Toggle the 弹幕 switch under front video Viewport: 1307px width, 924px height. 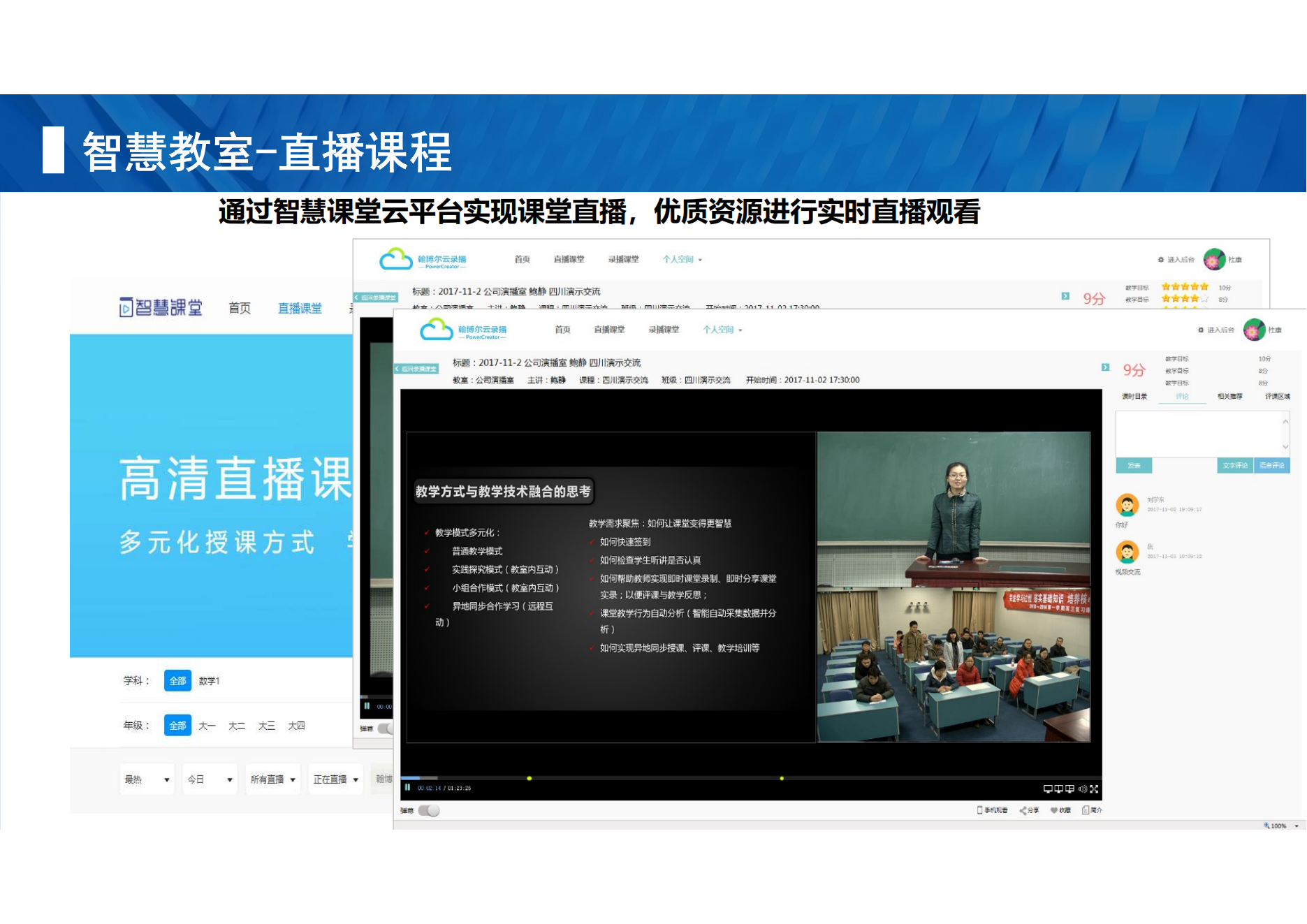429,810
